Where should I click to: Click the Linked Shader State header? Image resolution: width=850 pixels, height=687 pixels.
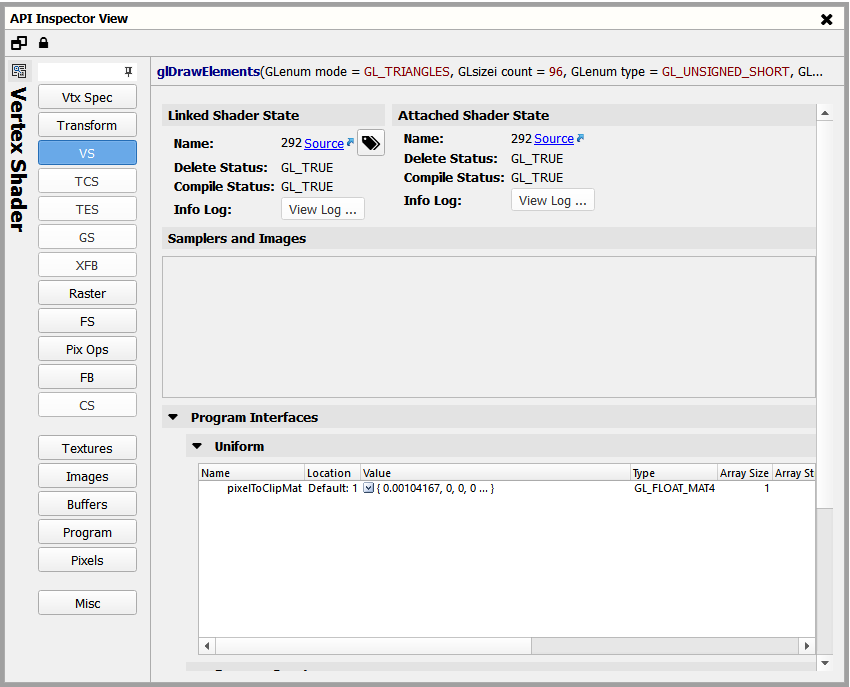point(273,115)
